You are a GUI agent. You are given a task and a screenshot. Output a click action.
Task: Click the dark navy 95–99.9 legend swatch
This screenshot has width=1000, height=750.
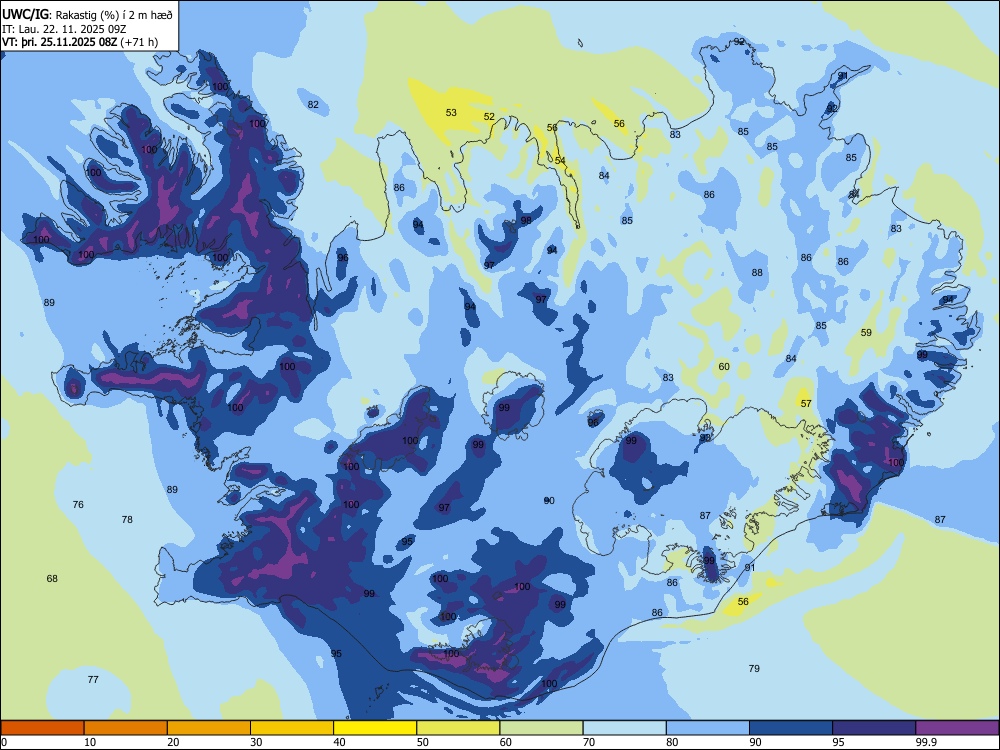pyautogui.click(x=874, y=728)
